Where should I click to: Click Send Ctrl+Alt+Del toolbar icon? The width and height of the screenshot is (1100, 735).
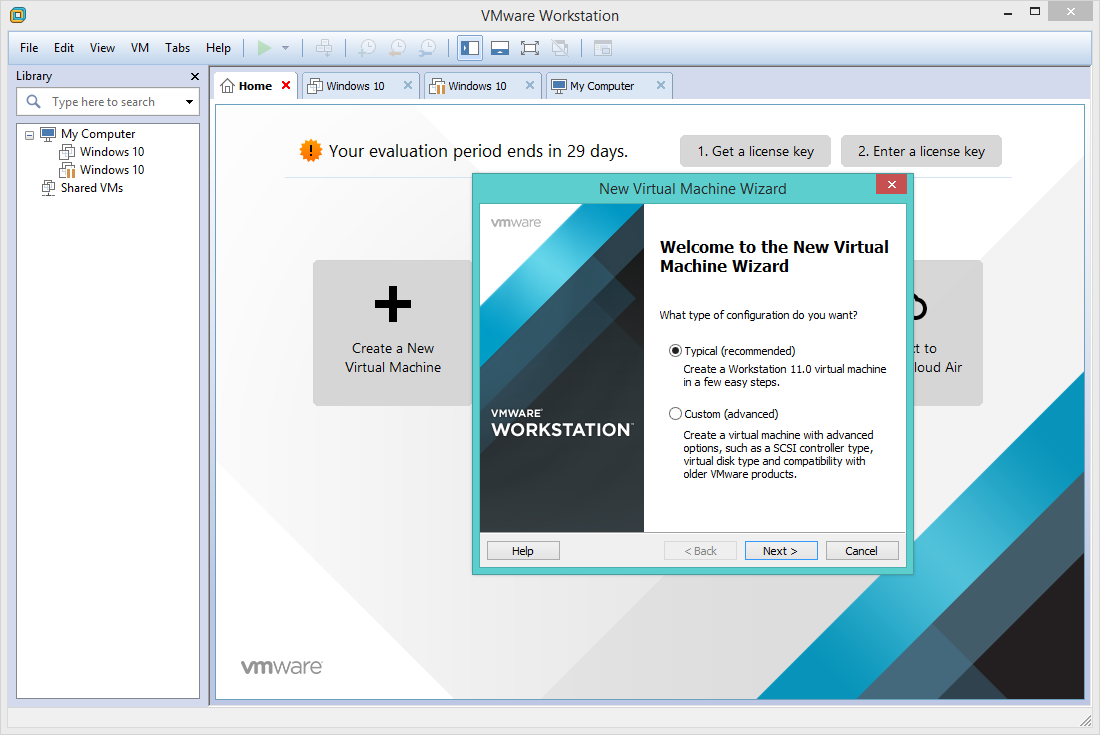point(324,48)
